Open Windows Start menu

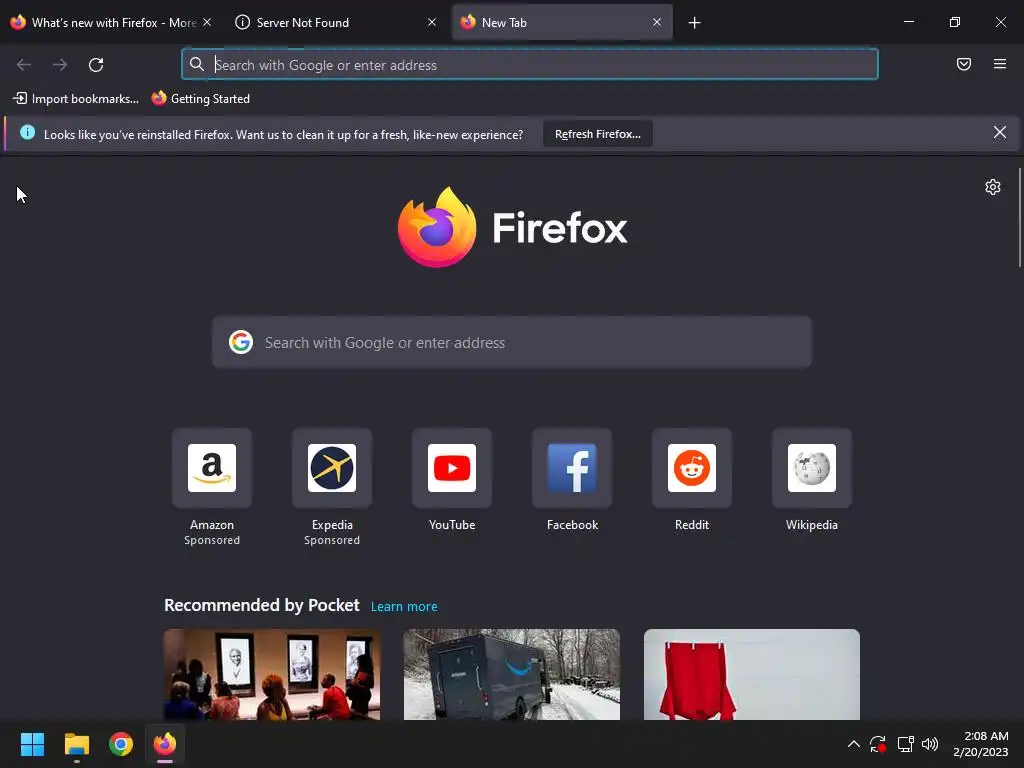click(32, 744)
